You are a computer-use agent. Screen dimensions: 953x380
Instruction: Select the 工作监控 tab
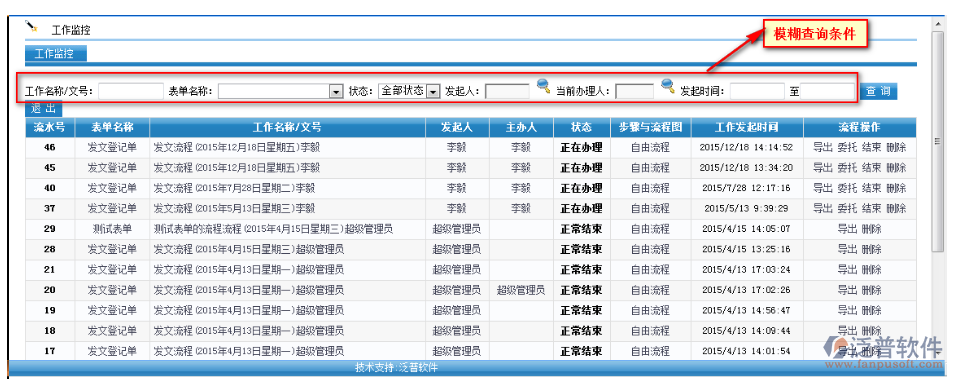[55, 53]
